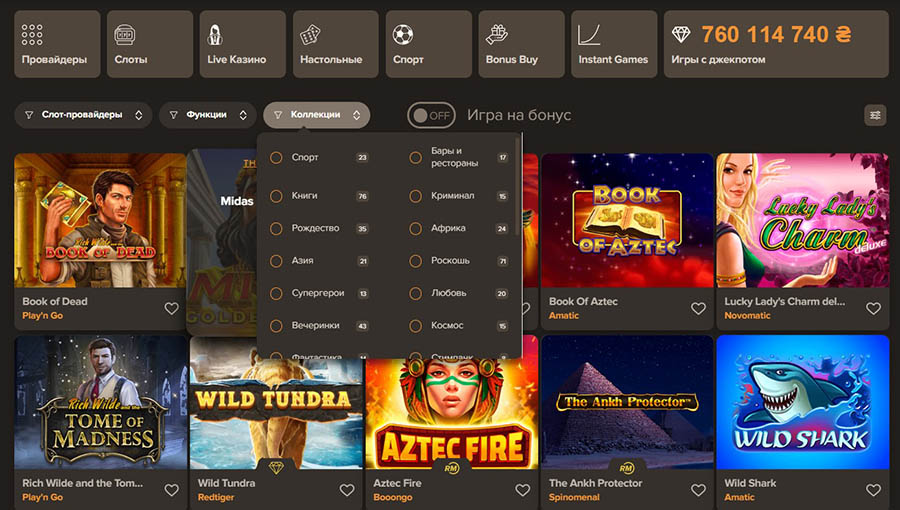Select the Космос collection radio
Screen dimensions: 900x510
click(x=416, y=326)
